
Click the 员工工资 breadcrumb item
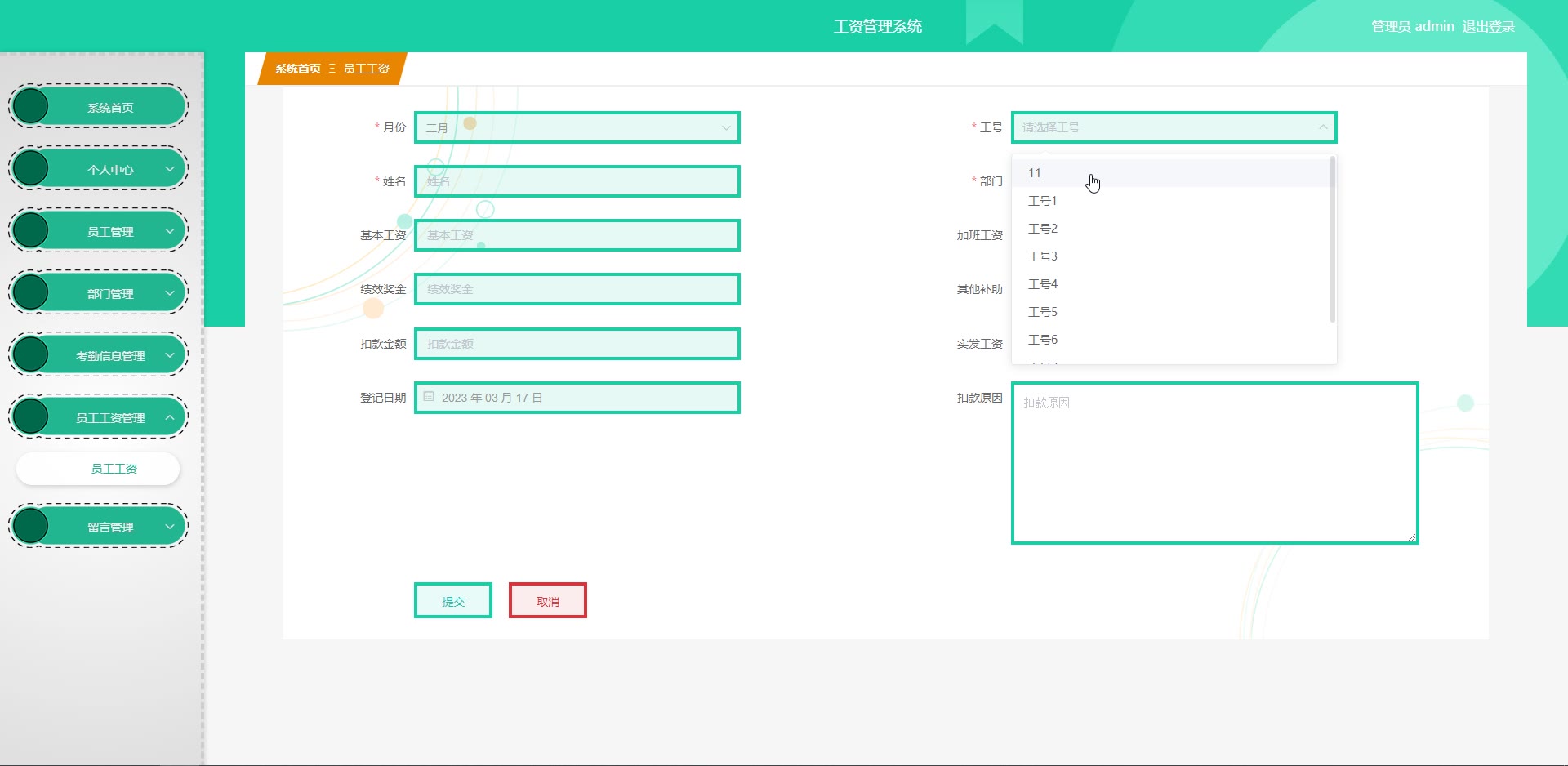point(367,69)
